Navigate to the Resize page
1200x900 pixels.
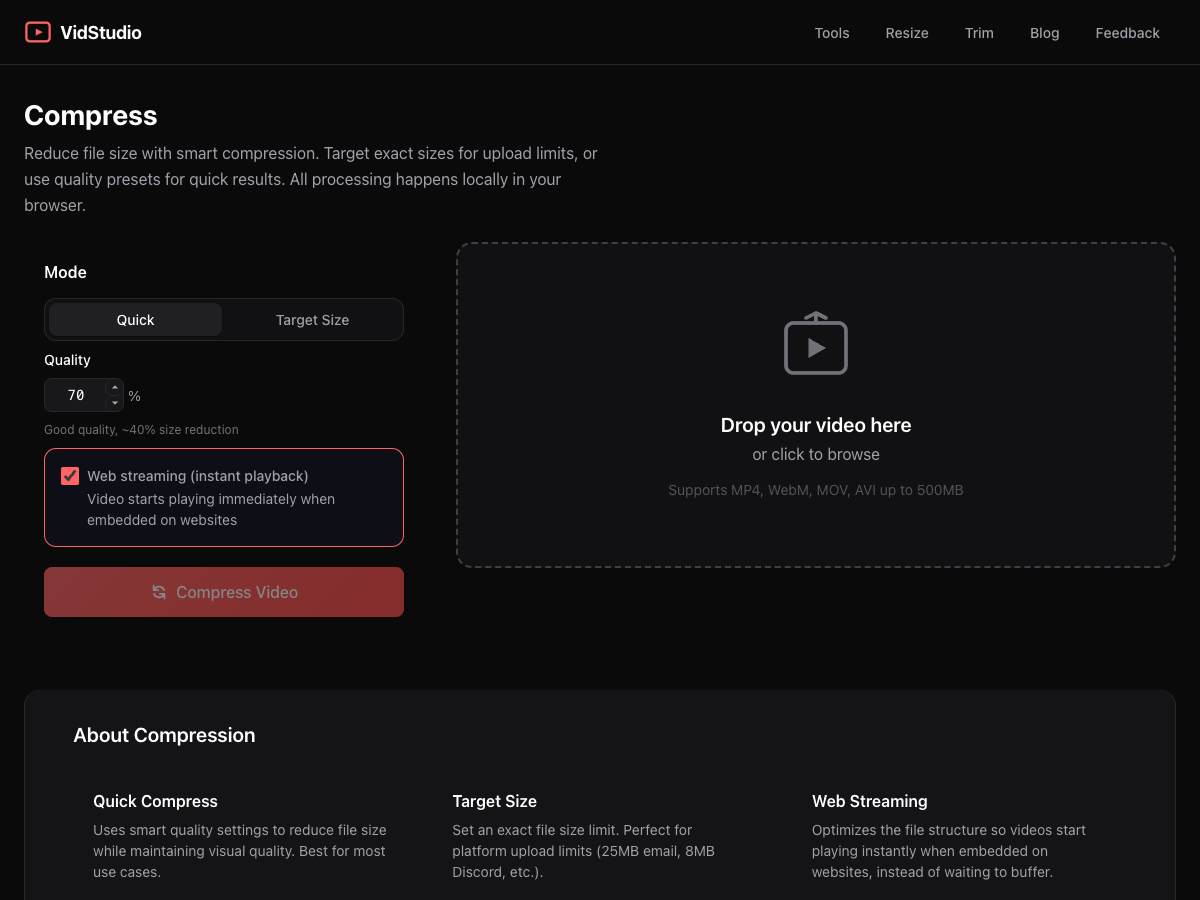click(x=906, y=33)
